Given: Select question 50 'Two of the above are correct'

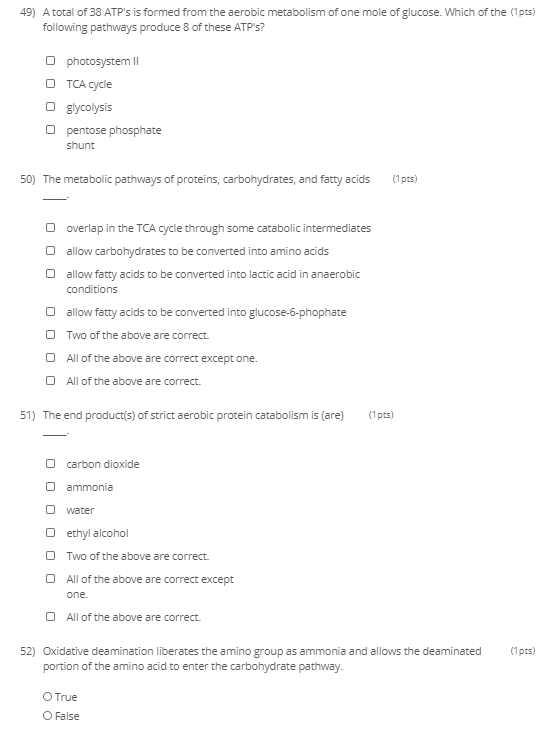Looking at the screenshot, I should 50,334.
